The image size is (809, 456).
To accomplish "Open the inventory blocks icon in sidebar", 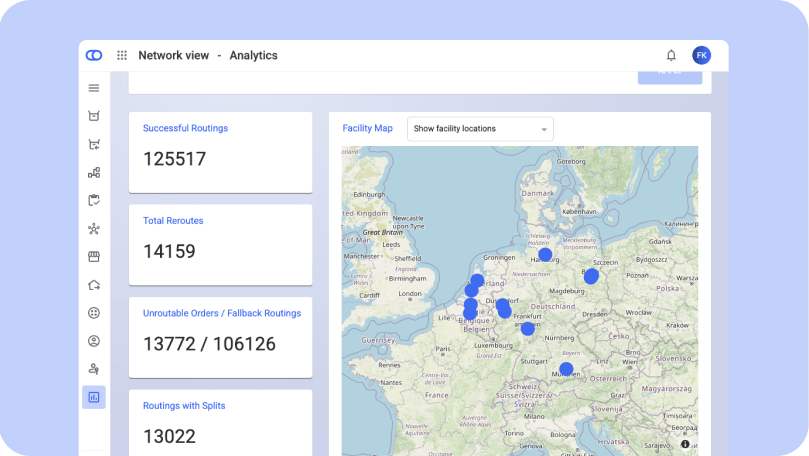I will [94, 172].
